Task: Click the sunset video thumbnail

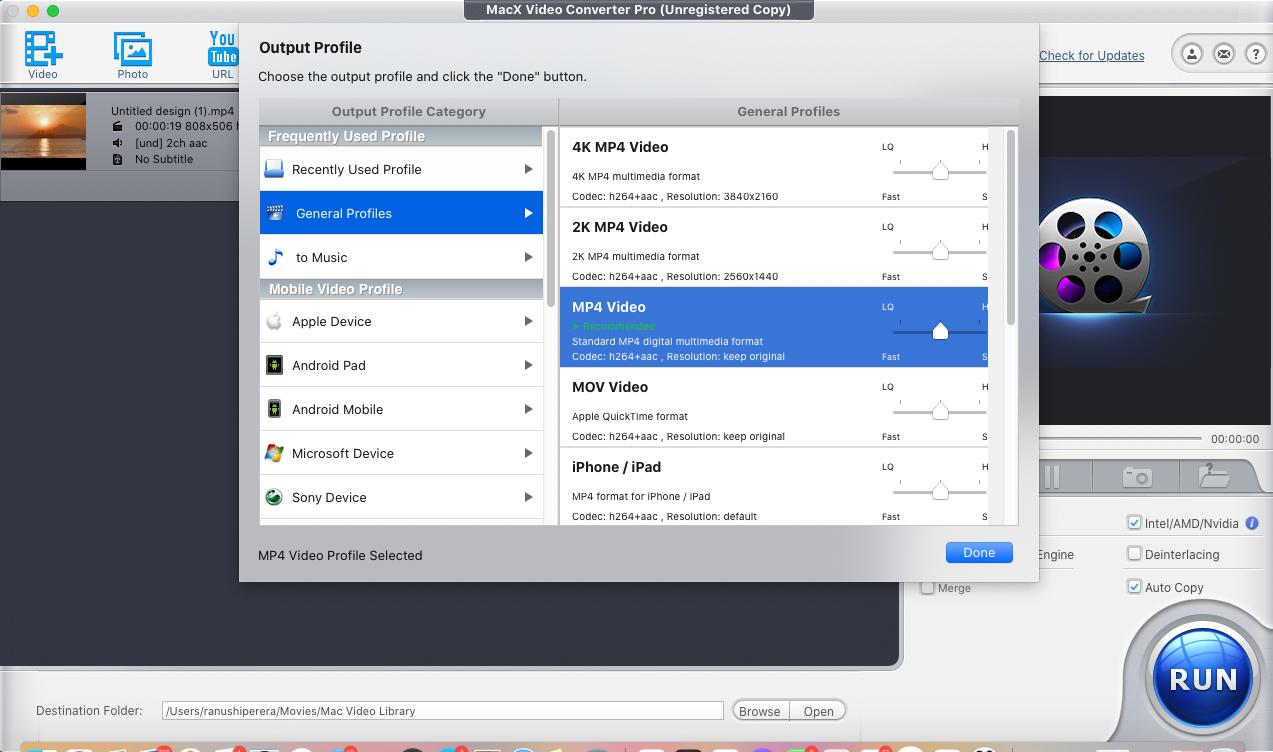Action: click(x=43, y=131)
